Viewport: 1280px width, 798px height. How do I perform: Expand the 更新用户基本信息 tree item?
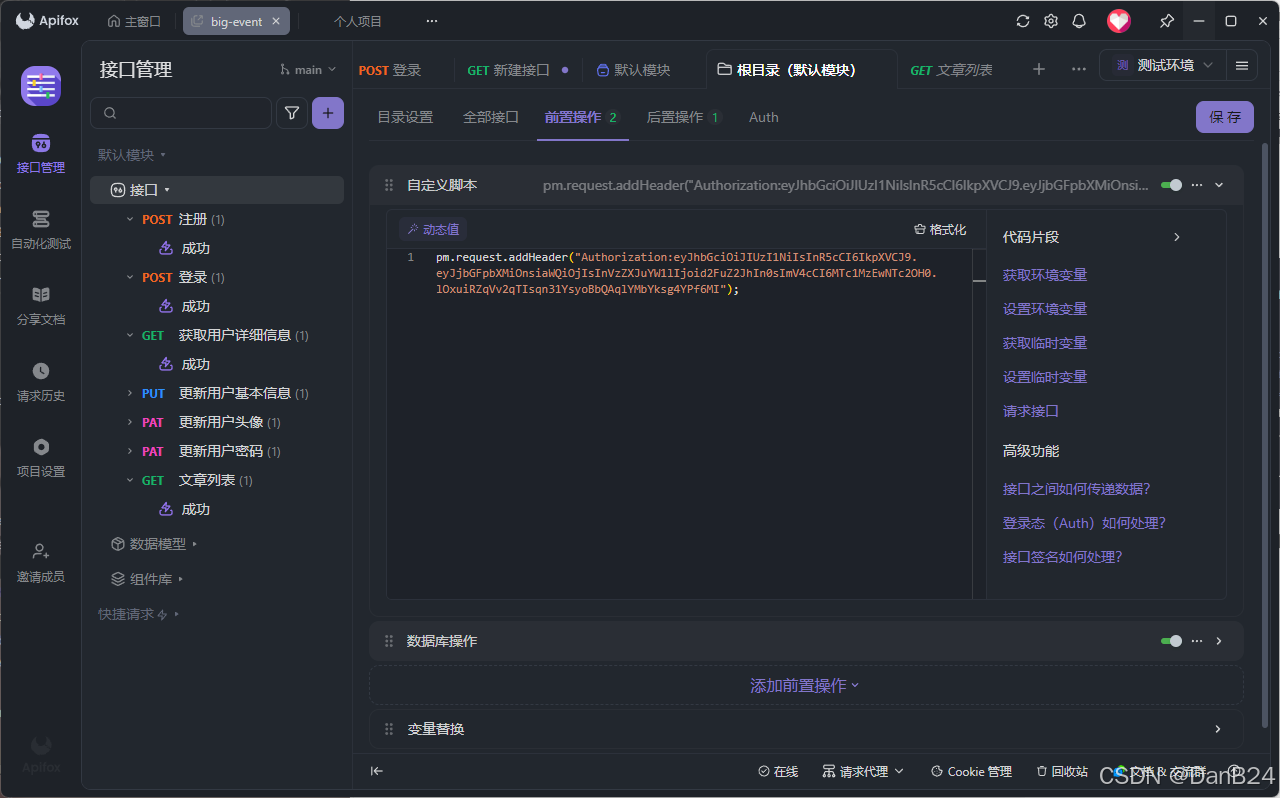click(x=130, y=393)
